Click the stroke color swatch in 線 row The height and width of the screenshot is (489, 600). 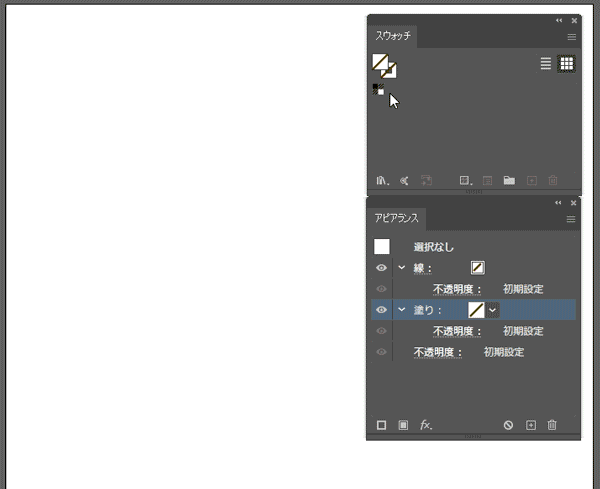[x=478, y=268]
